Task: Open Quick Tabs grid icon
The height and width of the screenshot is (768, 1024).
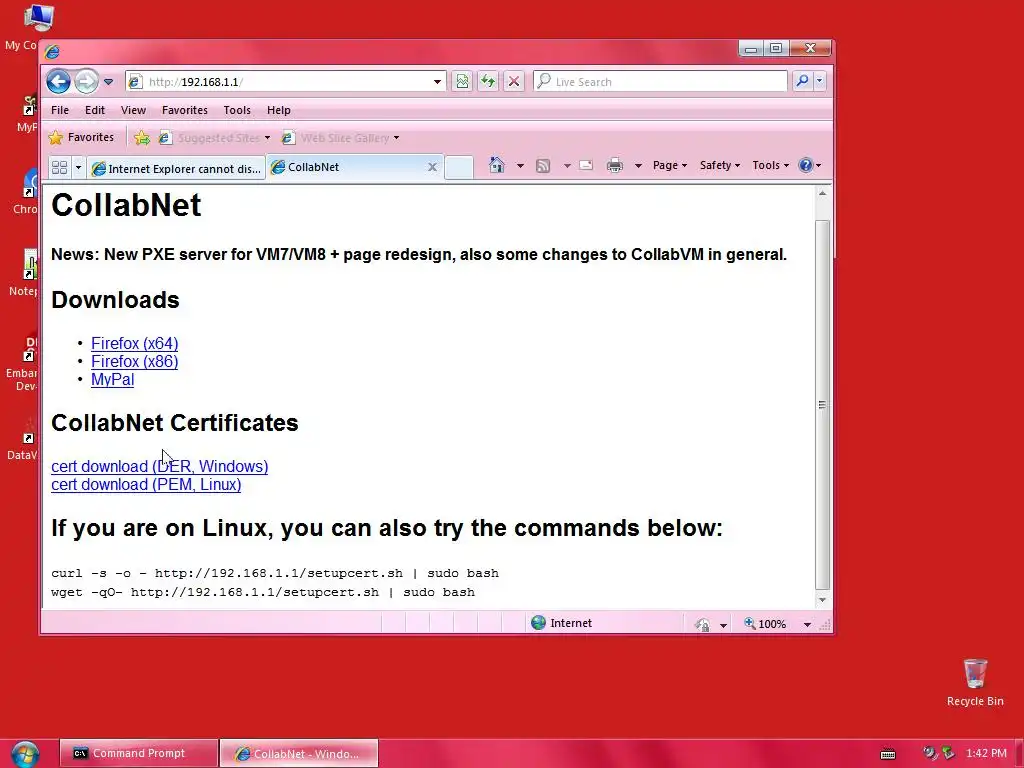Action: tap(59, 168)
